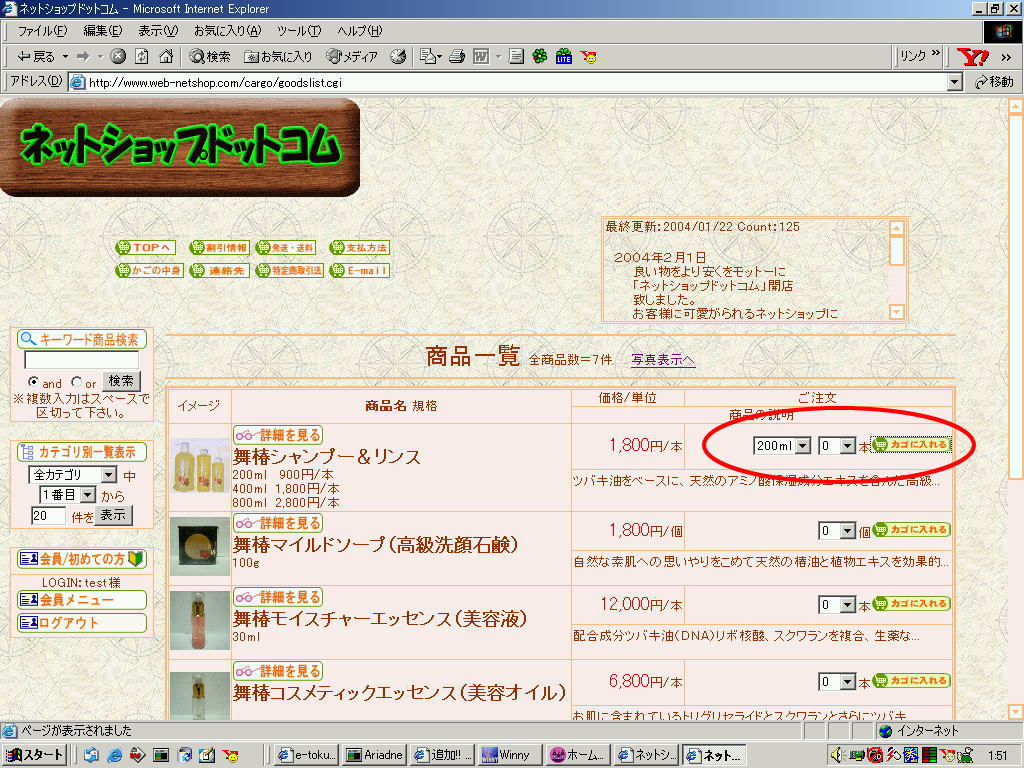Open the 会員メニュー button
This screenshot has width=1024, height=768.
coord(82,600)
